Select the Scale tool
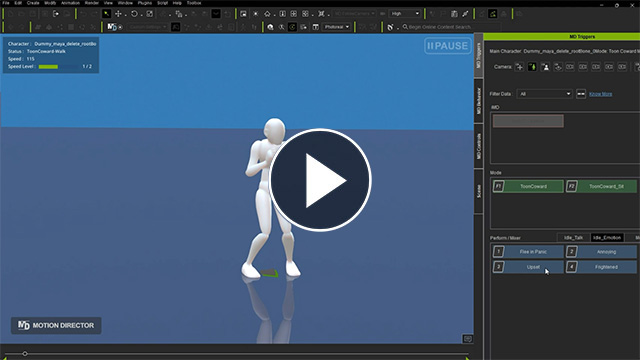This screenshot has width=640, height=360. pos(150,13)
